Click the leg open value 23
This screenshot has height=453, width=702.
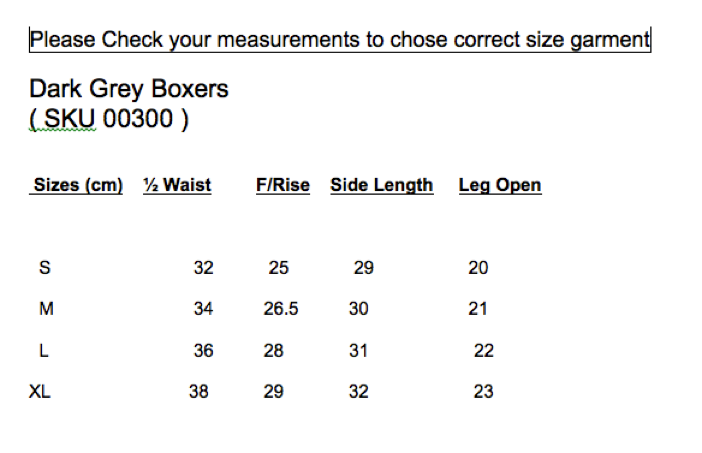pyautogui.click(x=483, y=392)
